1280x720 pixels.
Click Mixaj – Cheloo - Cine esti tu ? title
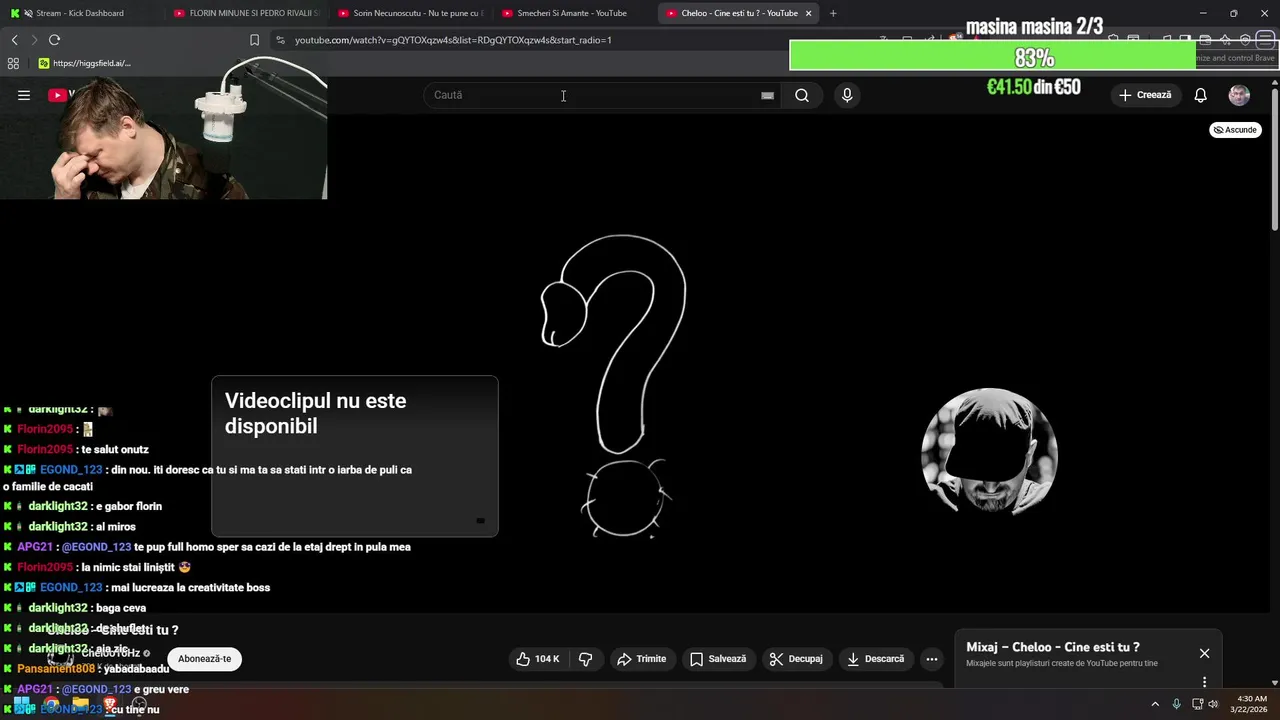click(x=1053, y=647)
